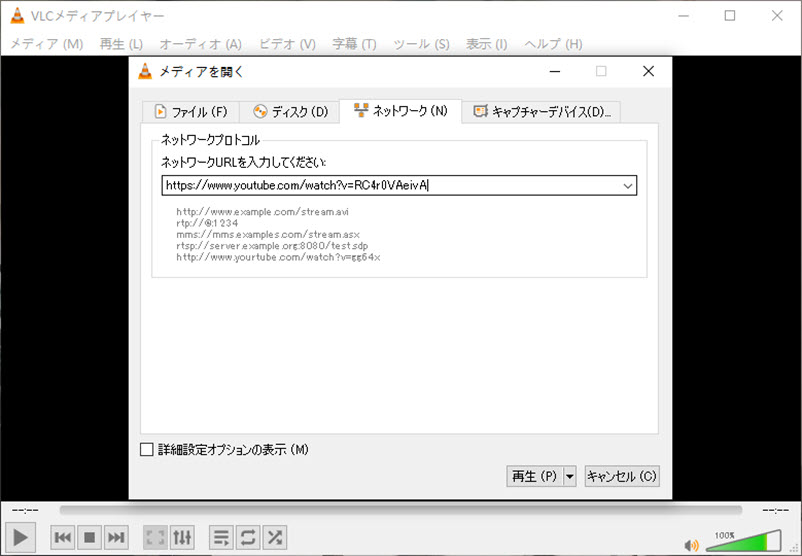Minimize the main VLC window
Screen dimensions: 802x556
(683, 16)
